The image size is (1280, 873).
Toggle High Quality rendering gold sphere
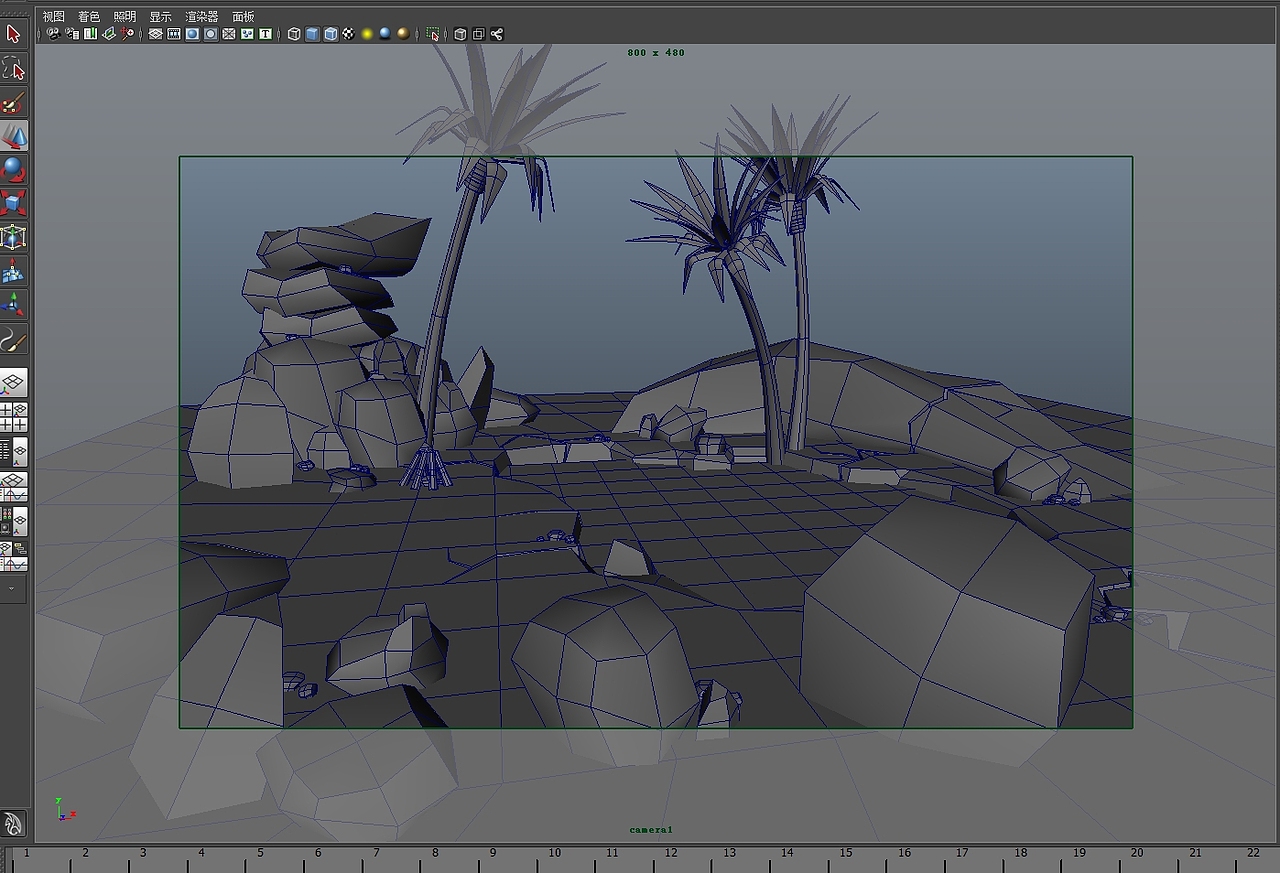pyautogui.click(x=403, y=34)
